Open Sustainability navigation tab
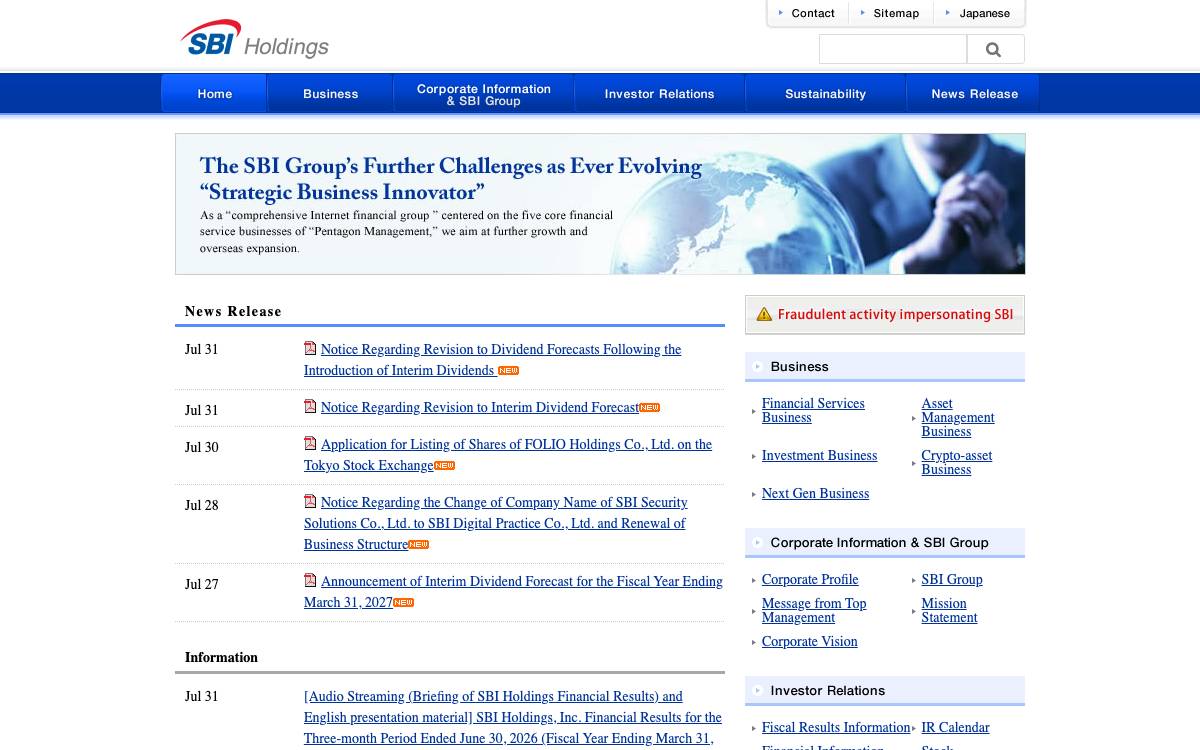1200x750 pixels. (826, 93)
